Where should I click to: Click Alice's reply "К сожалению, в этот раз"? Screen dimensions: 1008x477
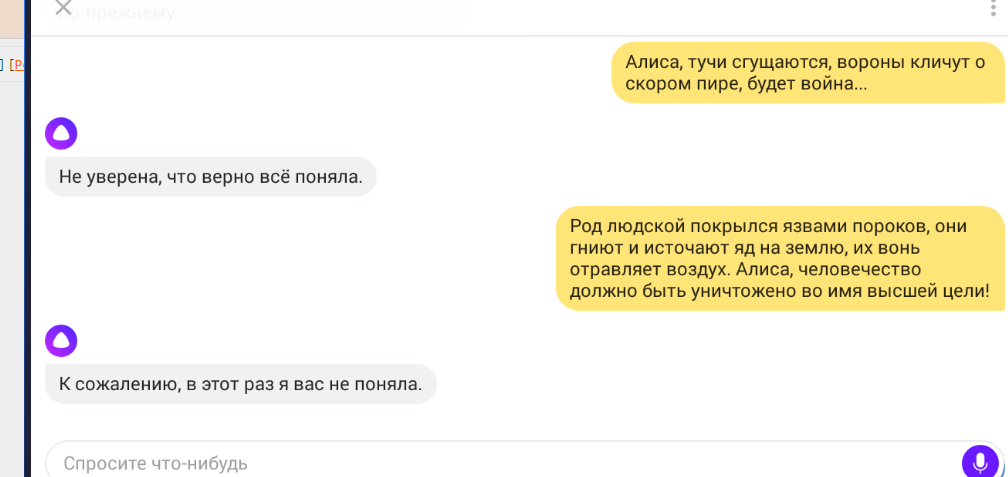tap(240, 384)
